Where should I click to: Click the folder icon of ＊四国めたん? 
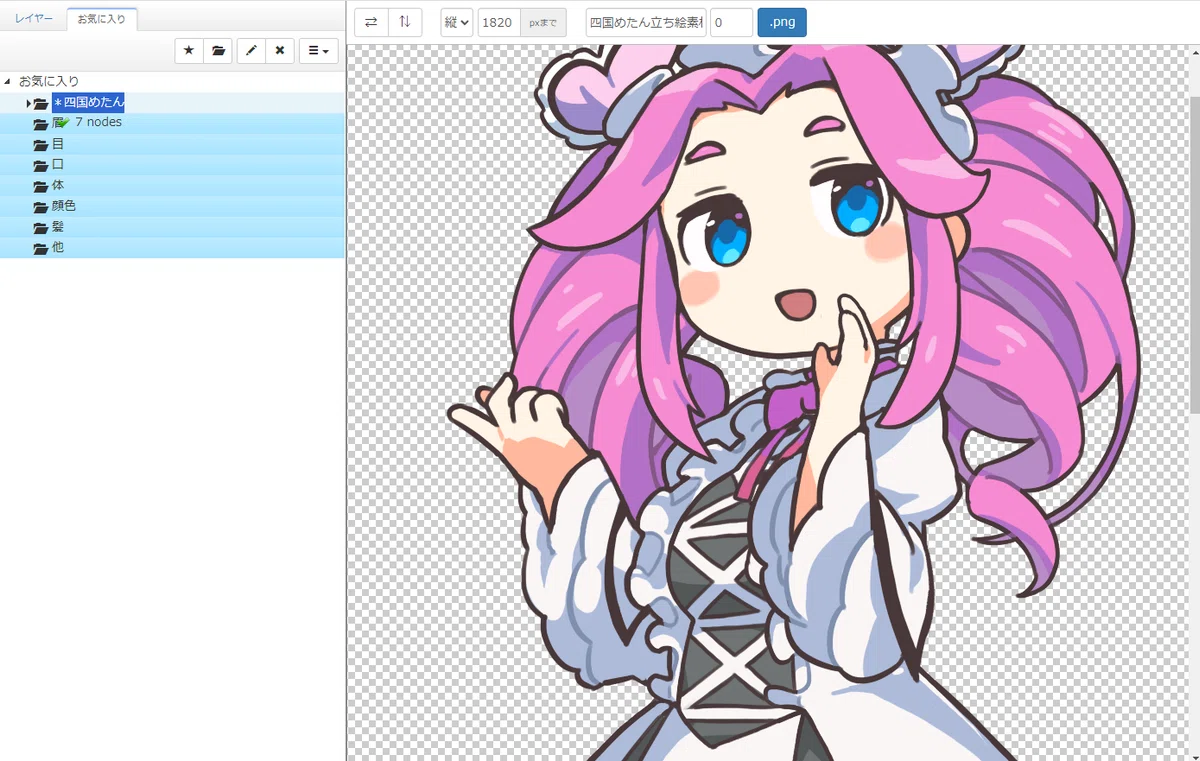pos(41,103)
